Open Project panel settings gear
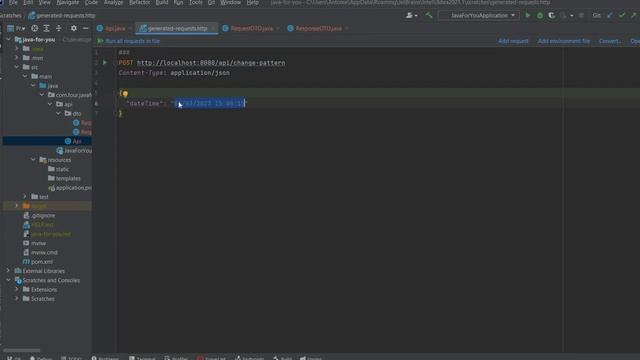640x360 pixels. pos(73,28)
